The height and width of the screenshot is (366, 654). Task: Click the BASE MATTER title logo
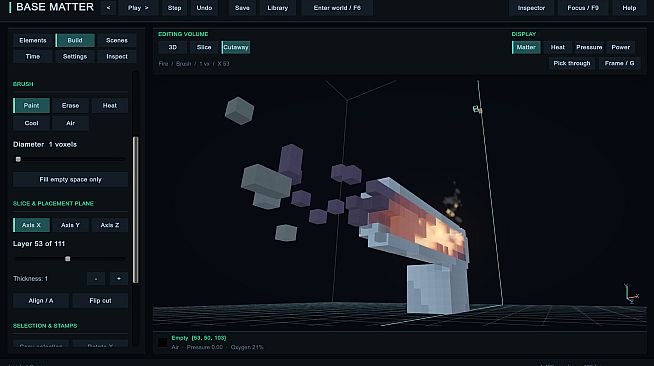pyautogui.click(x=55, y=7)
